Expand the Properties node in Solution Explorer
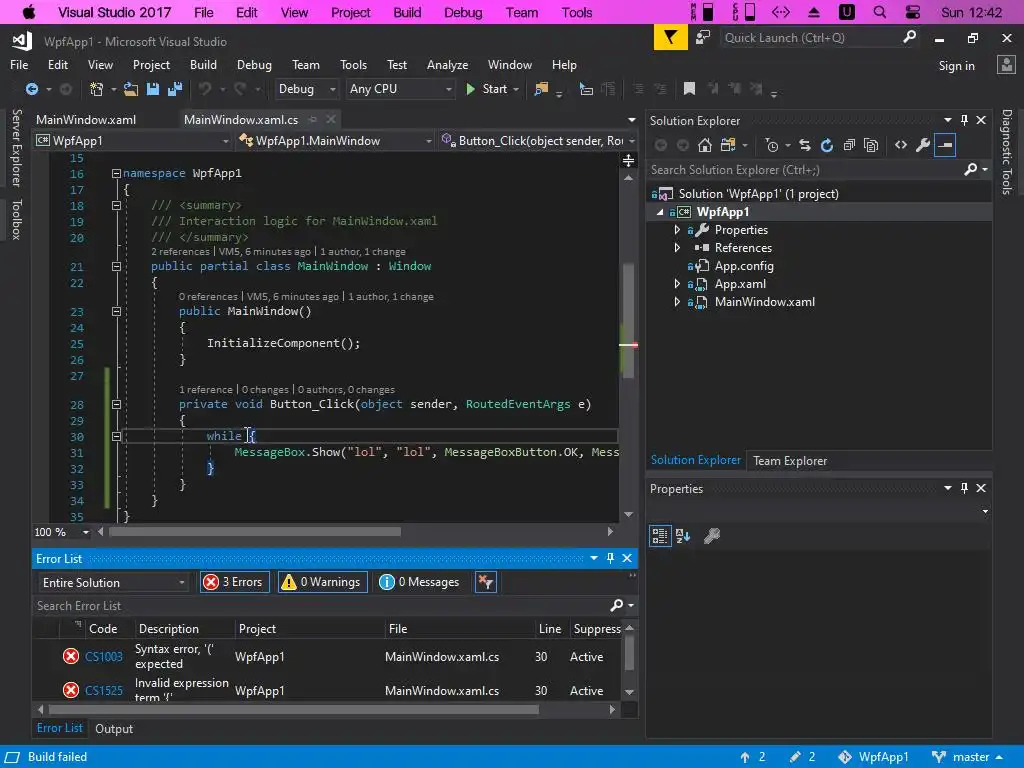1024x768 pixels. tap(677, 230)
